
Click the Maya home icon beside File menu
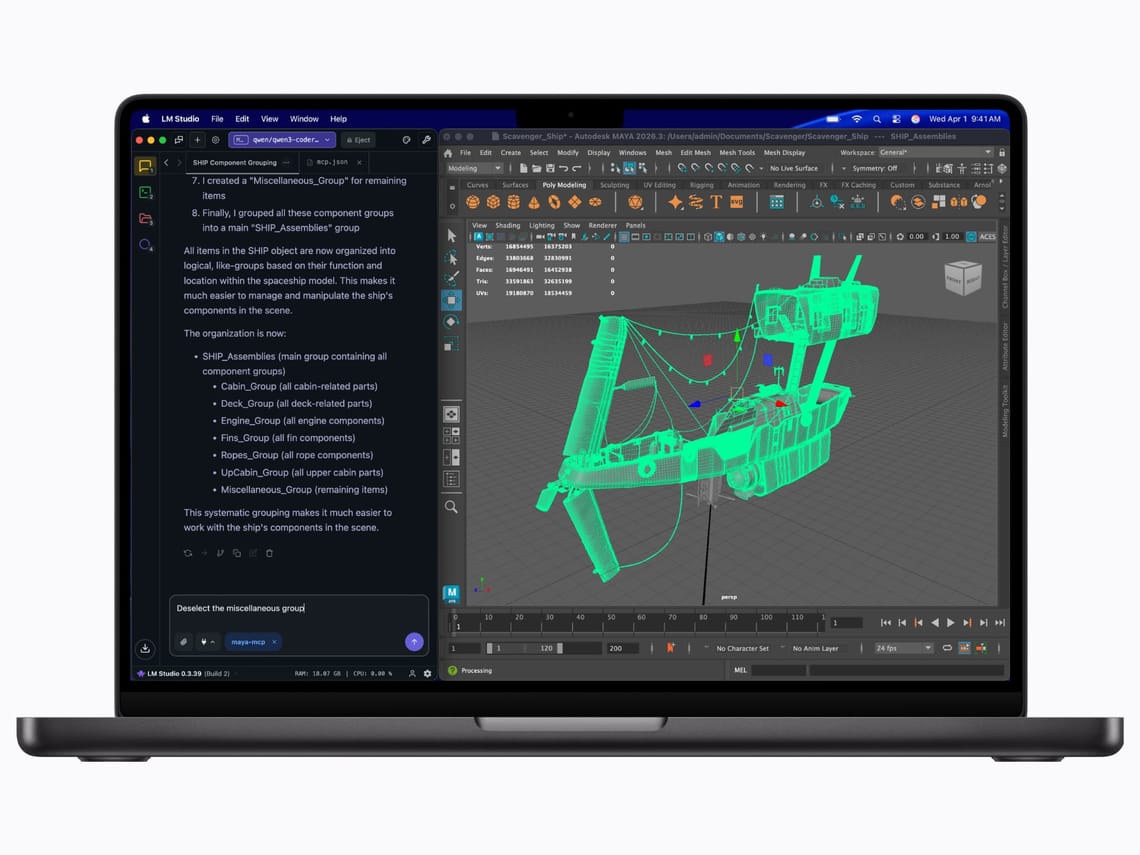tap(448, 153)
